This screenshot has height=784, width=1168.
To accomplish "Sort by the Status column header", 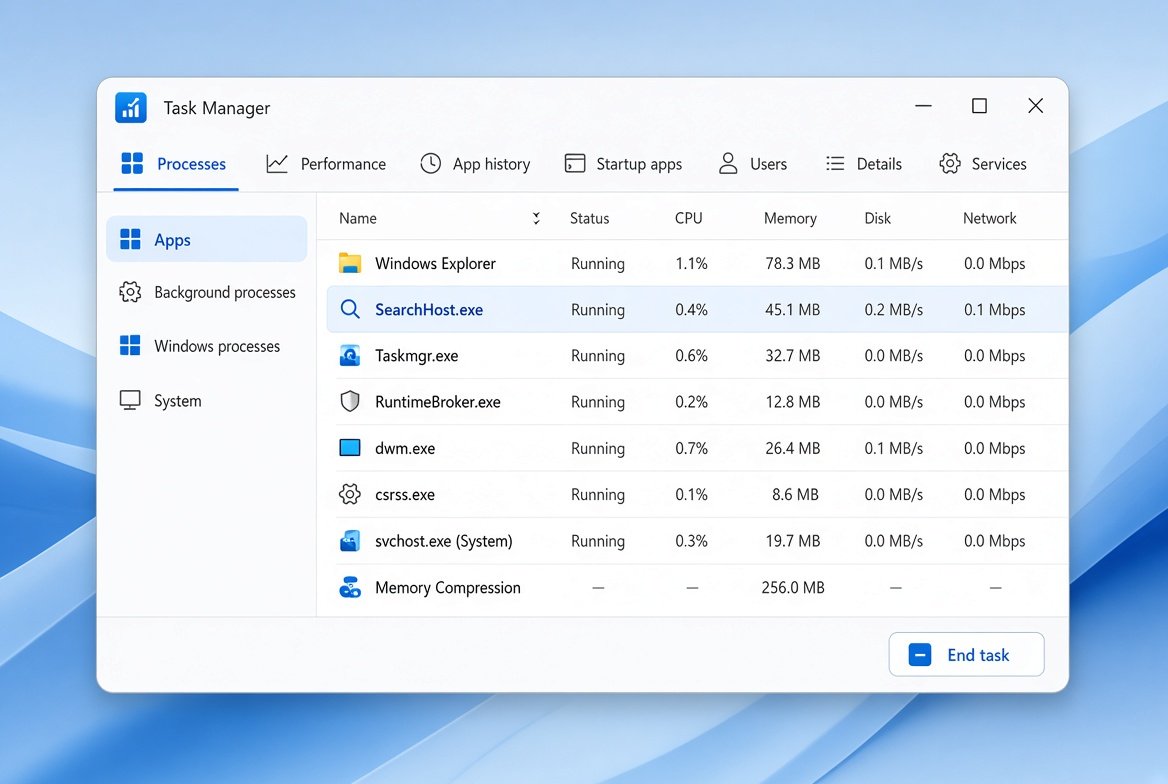I will point(589,218).
